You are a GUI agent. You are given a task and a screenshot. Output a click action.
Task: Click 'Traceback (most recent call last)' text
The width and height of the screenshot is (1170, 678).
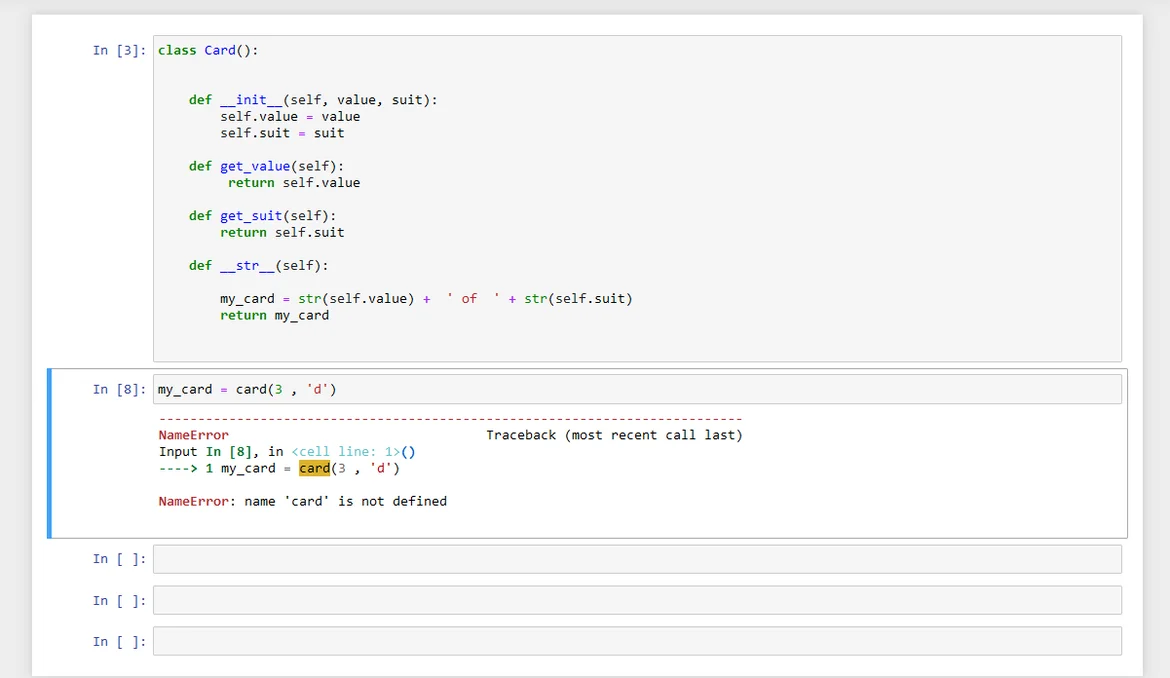point(614,435)
